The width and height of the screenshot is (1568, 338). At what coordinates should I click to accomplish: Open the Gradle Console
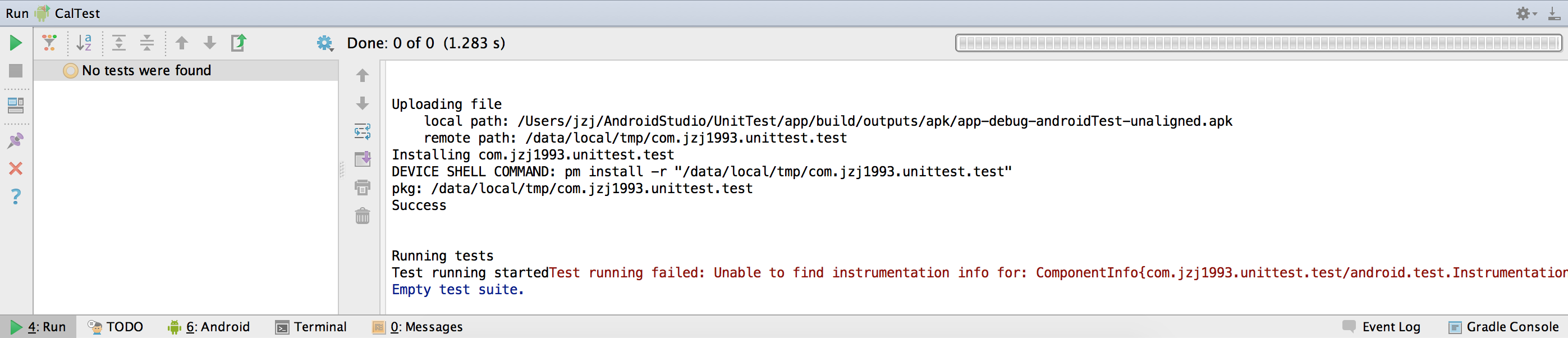pos(1503,327)
